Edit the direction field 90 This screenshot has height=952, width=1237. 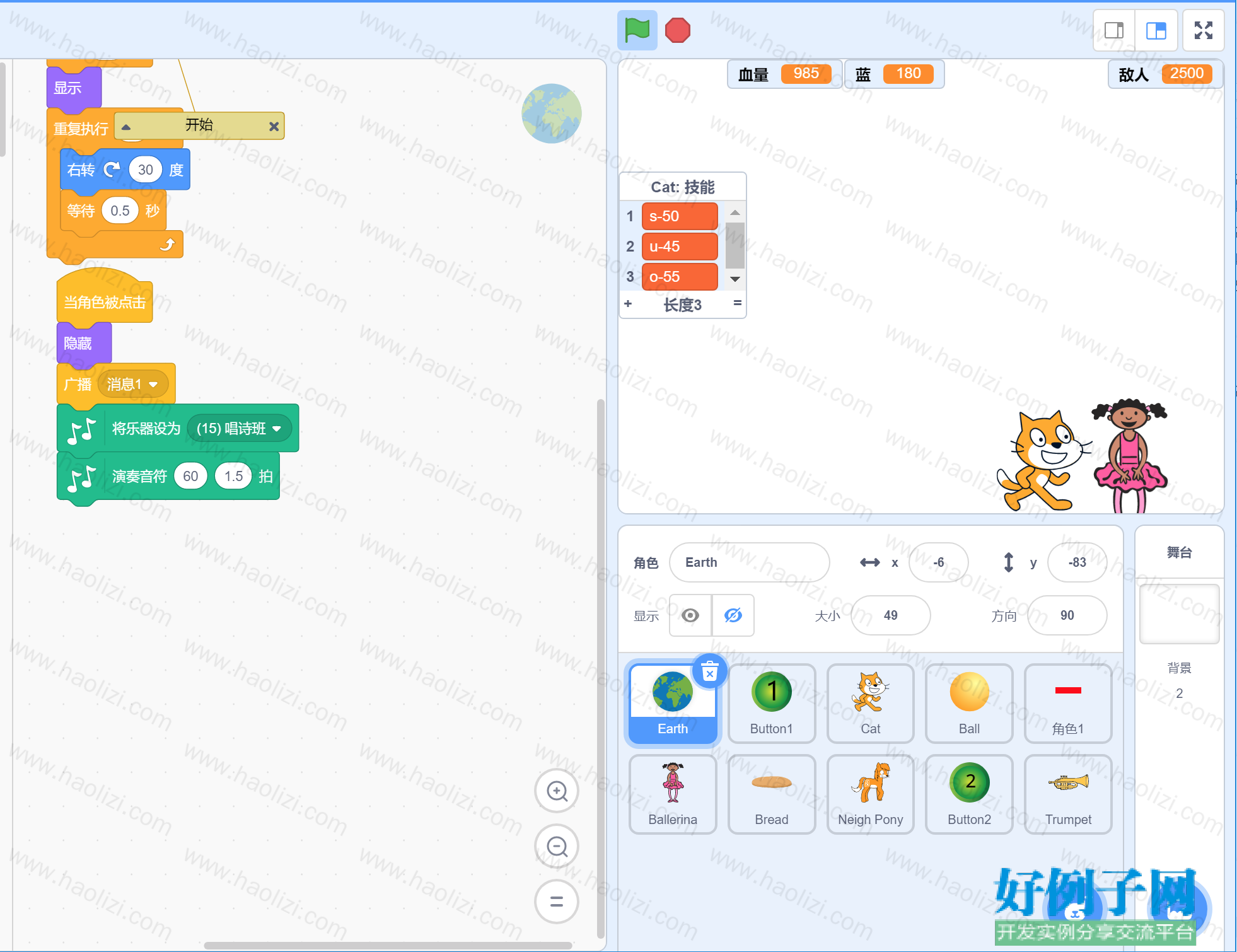(1067, 615)
